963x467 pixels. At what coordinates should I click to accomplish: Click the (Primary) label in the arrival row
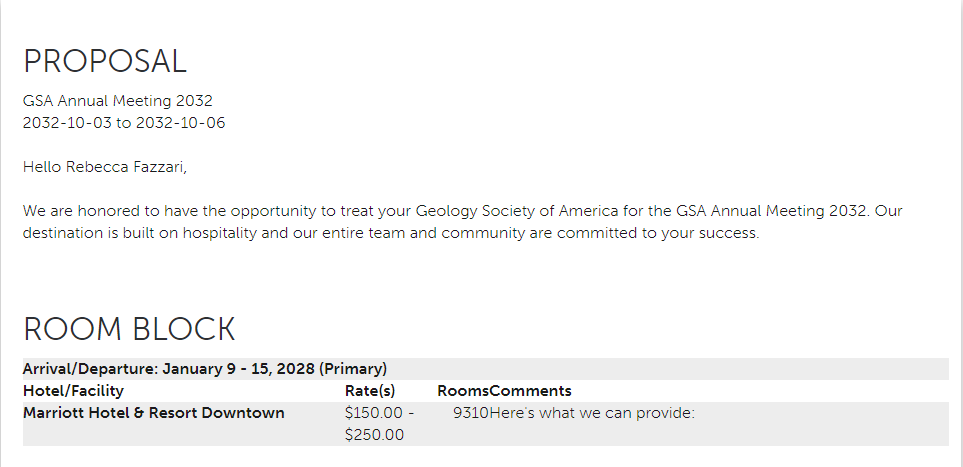[x=353, y=369]
